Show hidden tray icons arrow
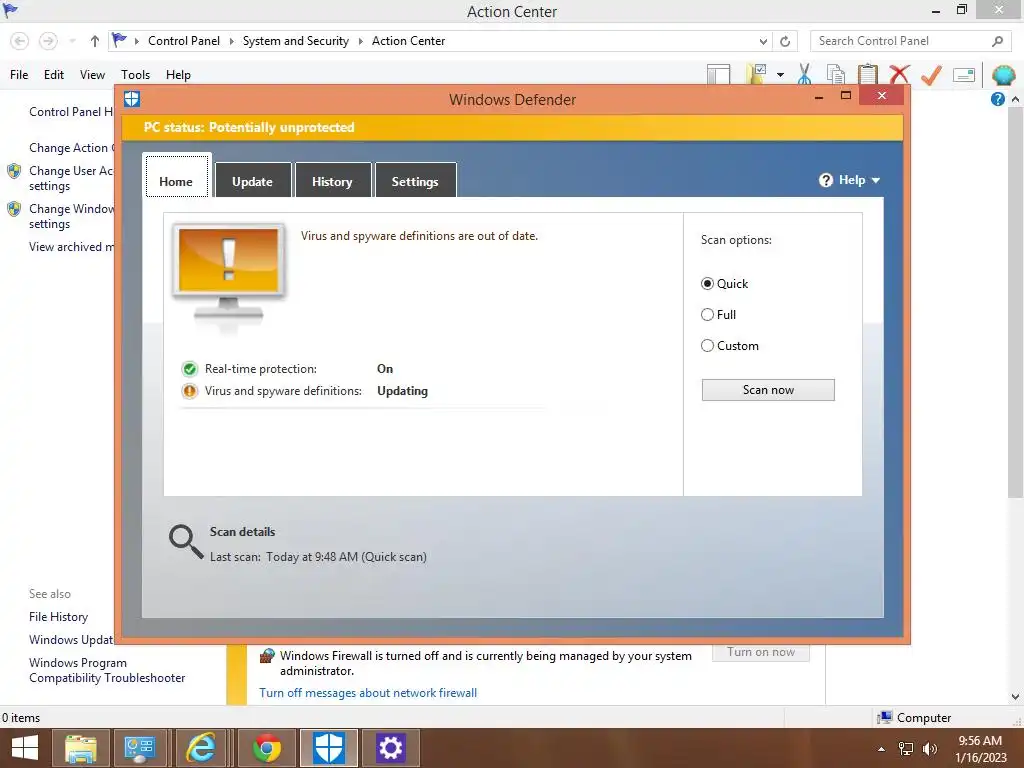 (x=882, y=749)
